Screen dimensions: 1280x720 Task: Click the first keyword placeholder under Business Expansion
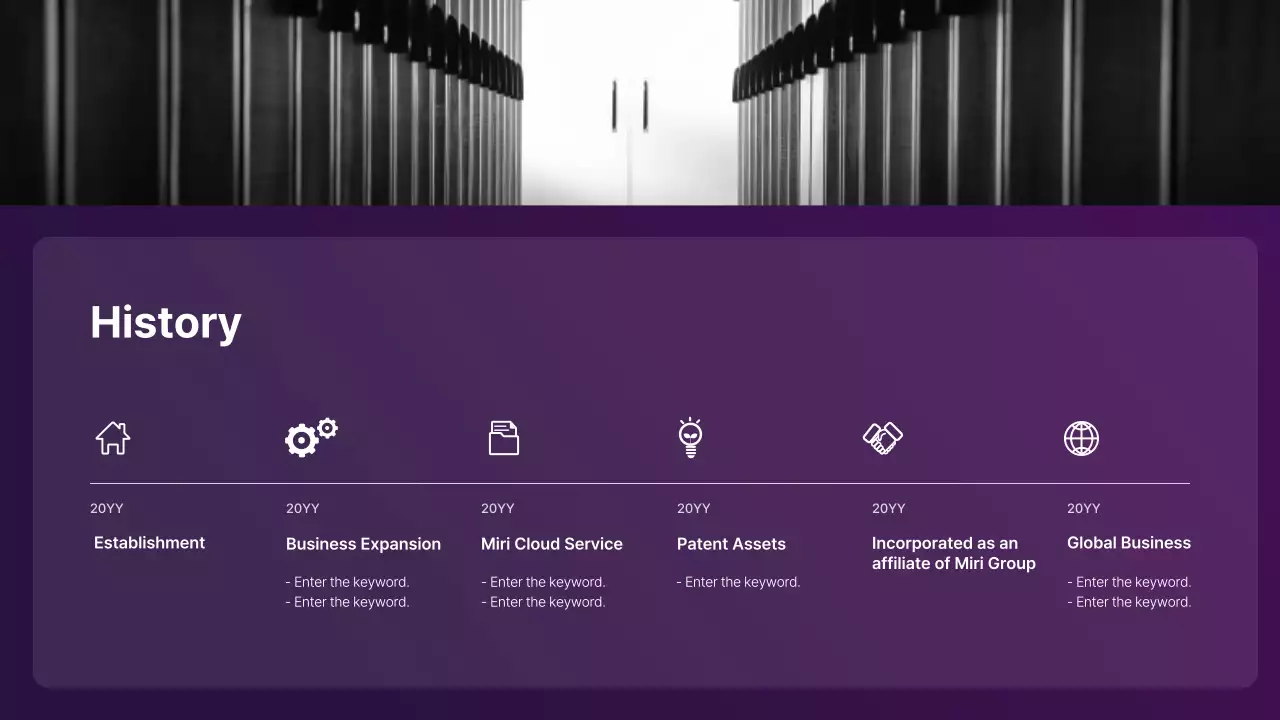[x=347, y=581]
